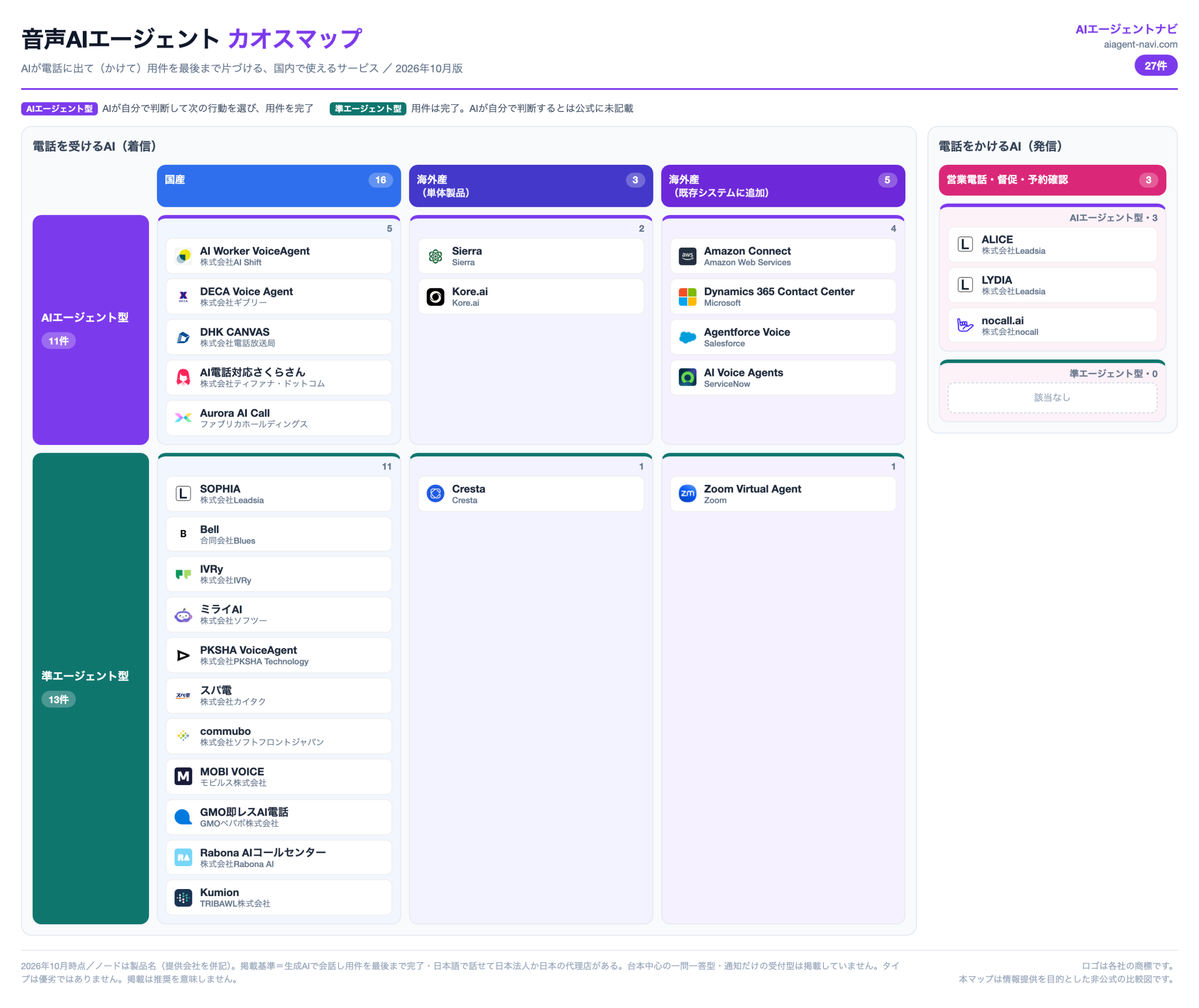1199x1008 pixels.
Task: Click the 準エージェント型 legend badge
Action: pyautogui.click(x=368, y=109)
